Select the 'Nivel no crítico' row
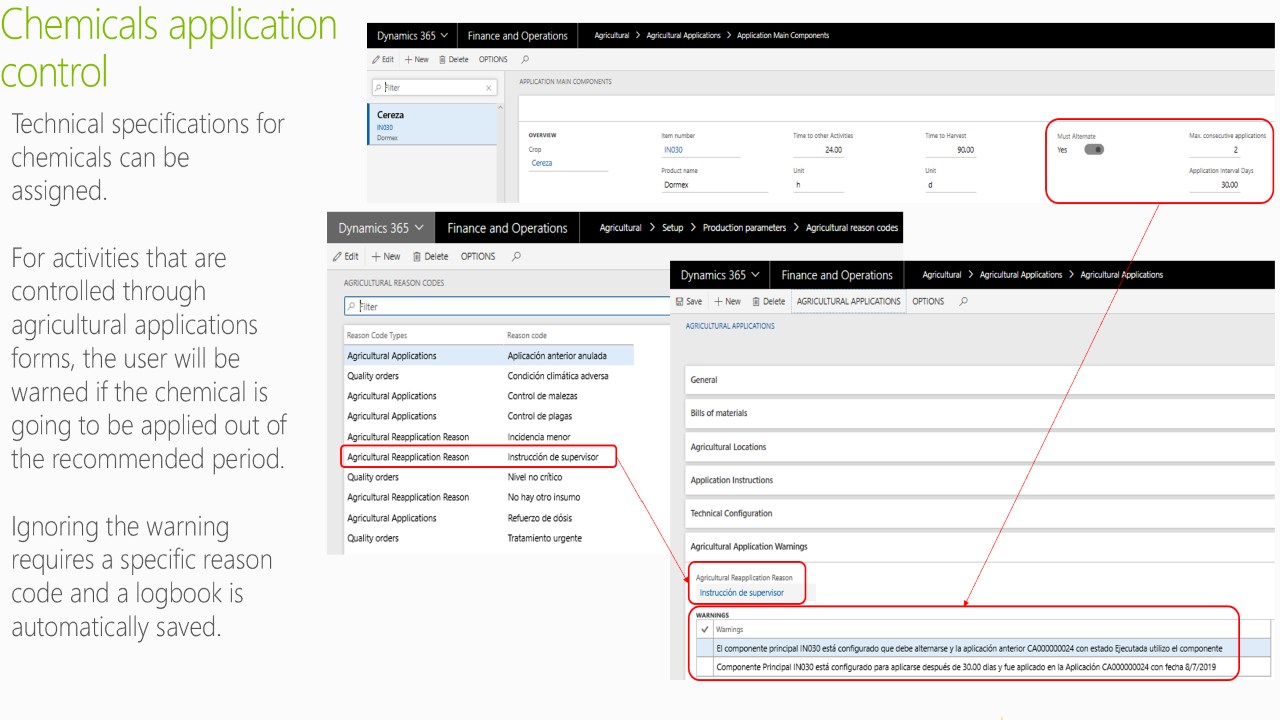 point(490,477)
